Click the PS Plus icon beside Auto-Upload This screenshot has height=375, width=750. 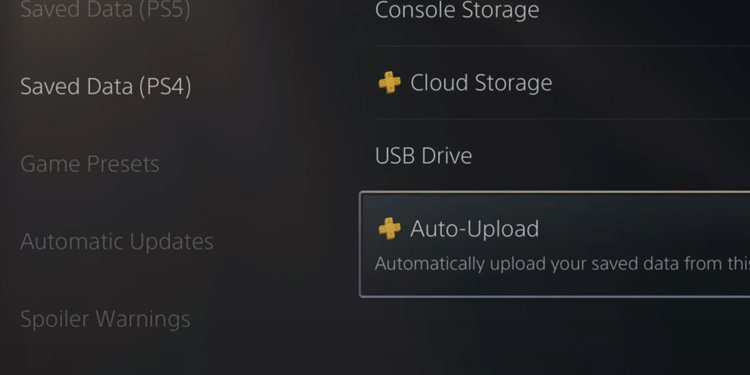tap(390, 229)
